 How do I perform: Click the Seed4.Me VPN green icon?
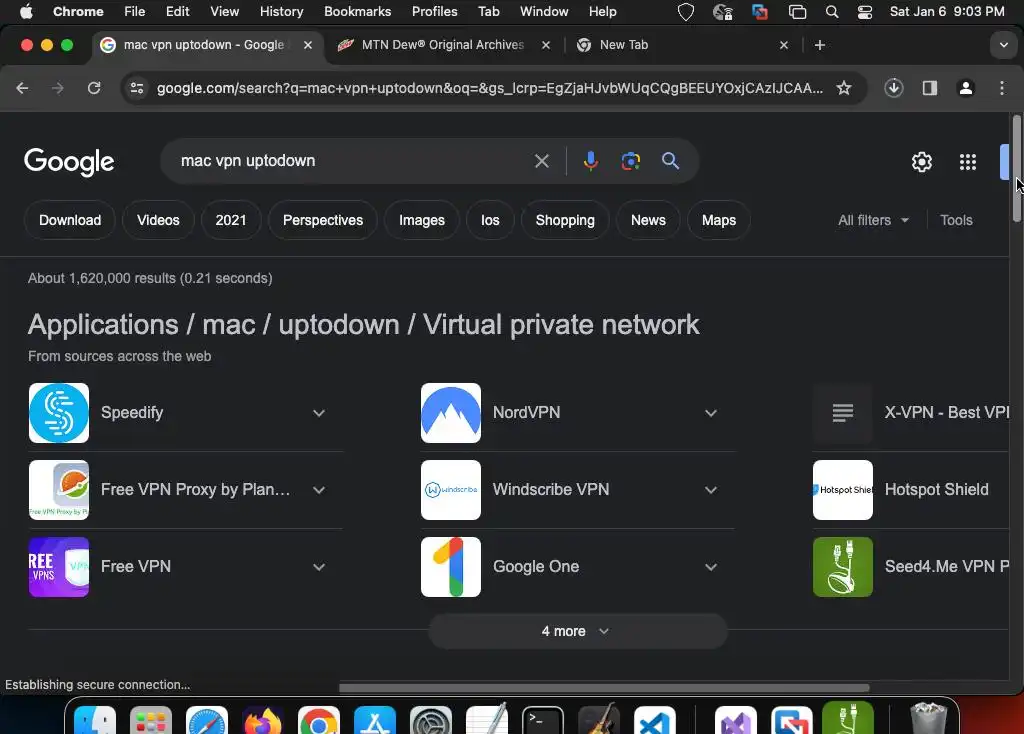[842, 567]
